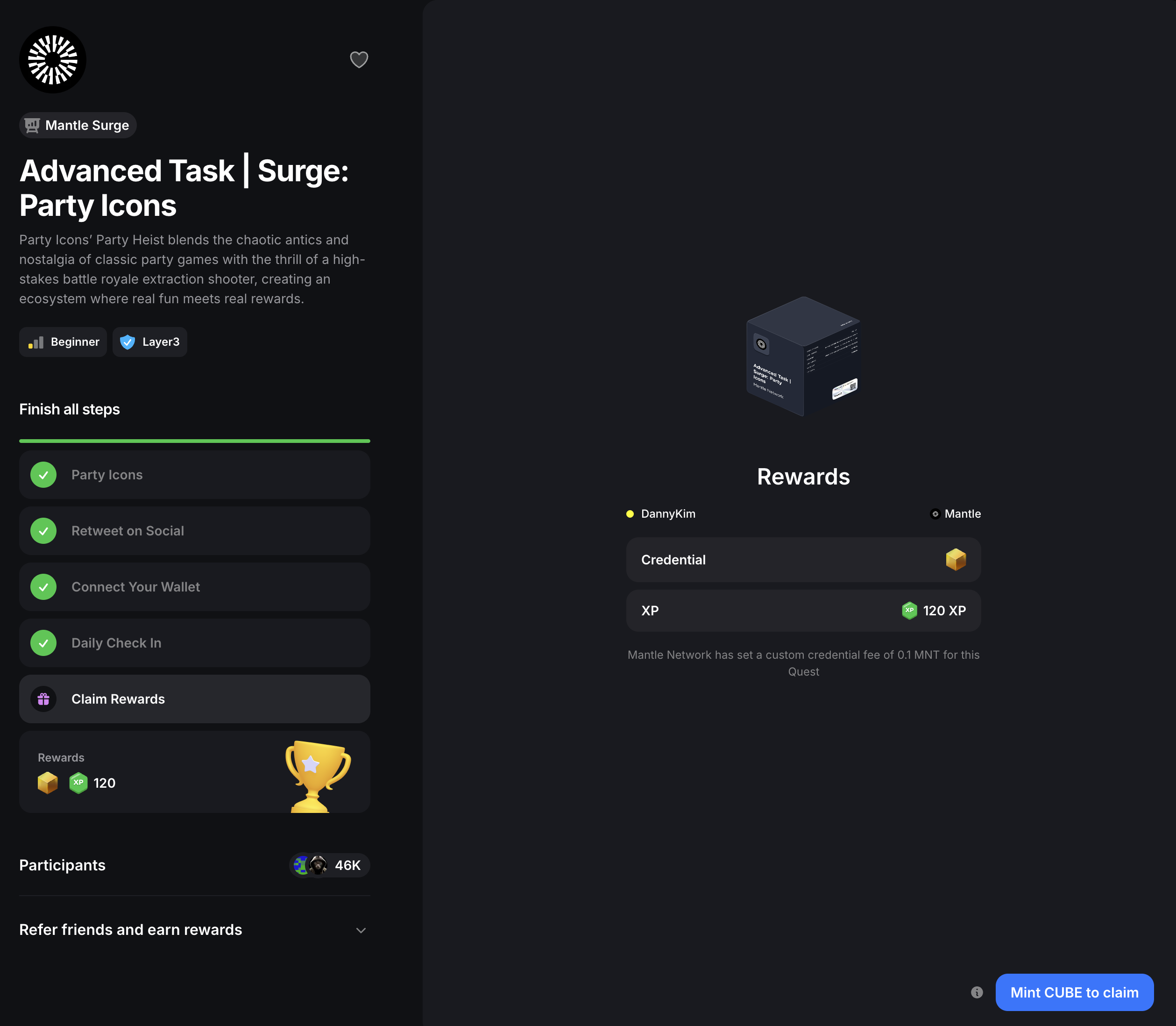
Task: Click the green checkmark on Party Icons step
Action: pyautogui.click(x=43, y=475)
